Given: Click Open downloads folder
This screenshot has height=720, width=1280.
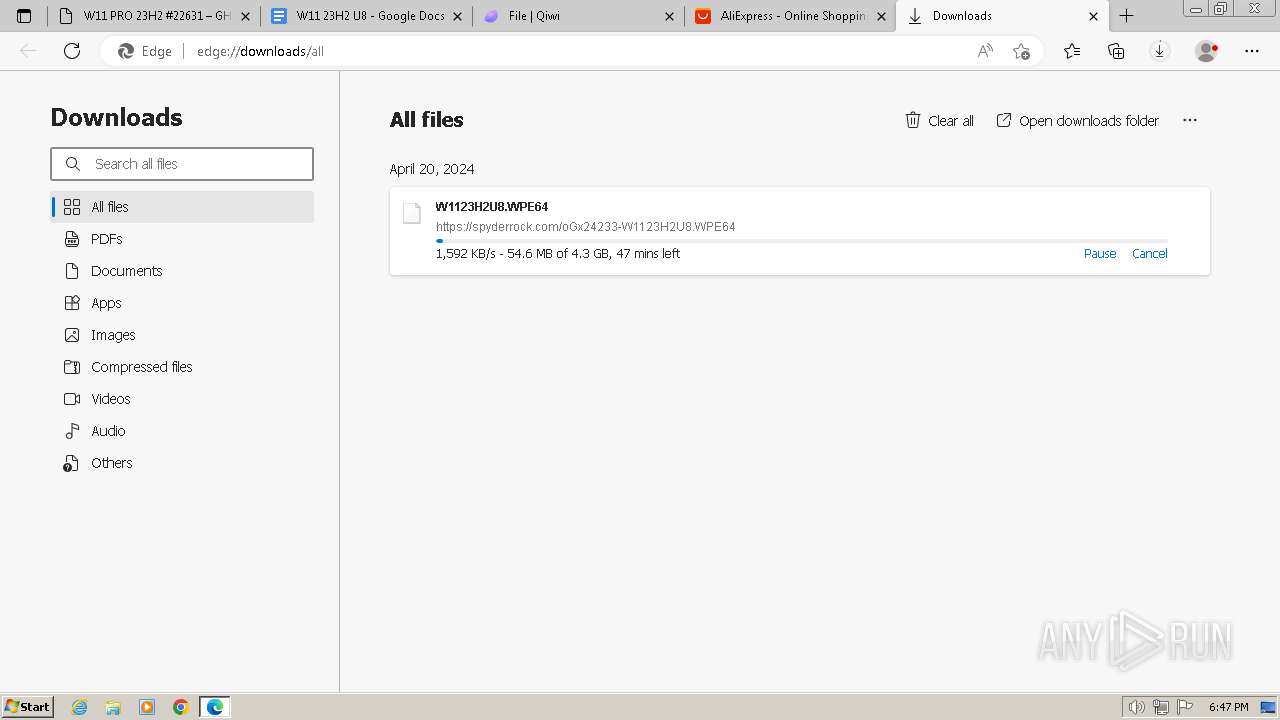Looking at the screenshot, I should 1077,120.
